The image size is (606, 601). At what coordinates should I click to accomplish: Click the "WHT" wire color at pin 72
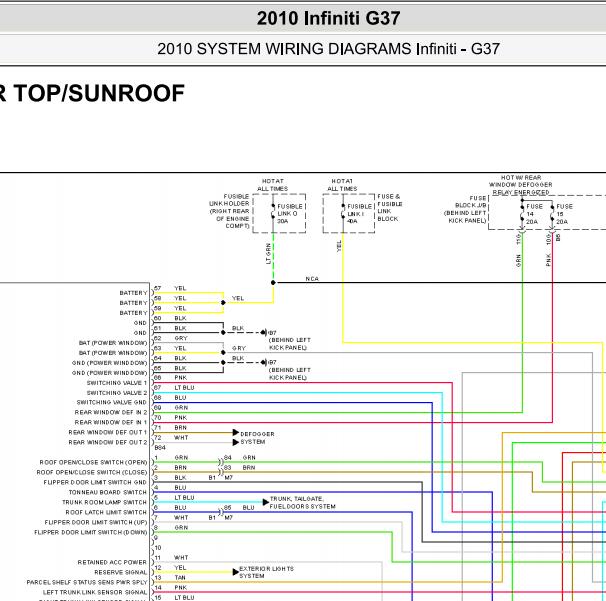click(x=181, y=438)
